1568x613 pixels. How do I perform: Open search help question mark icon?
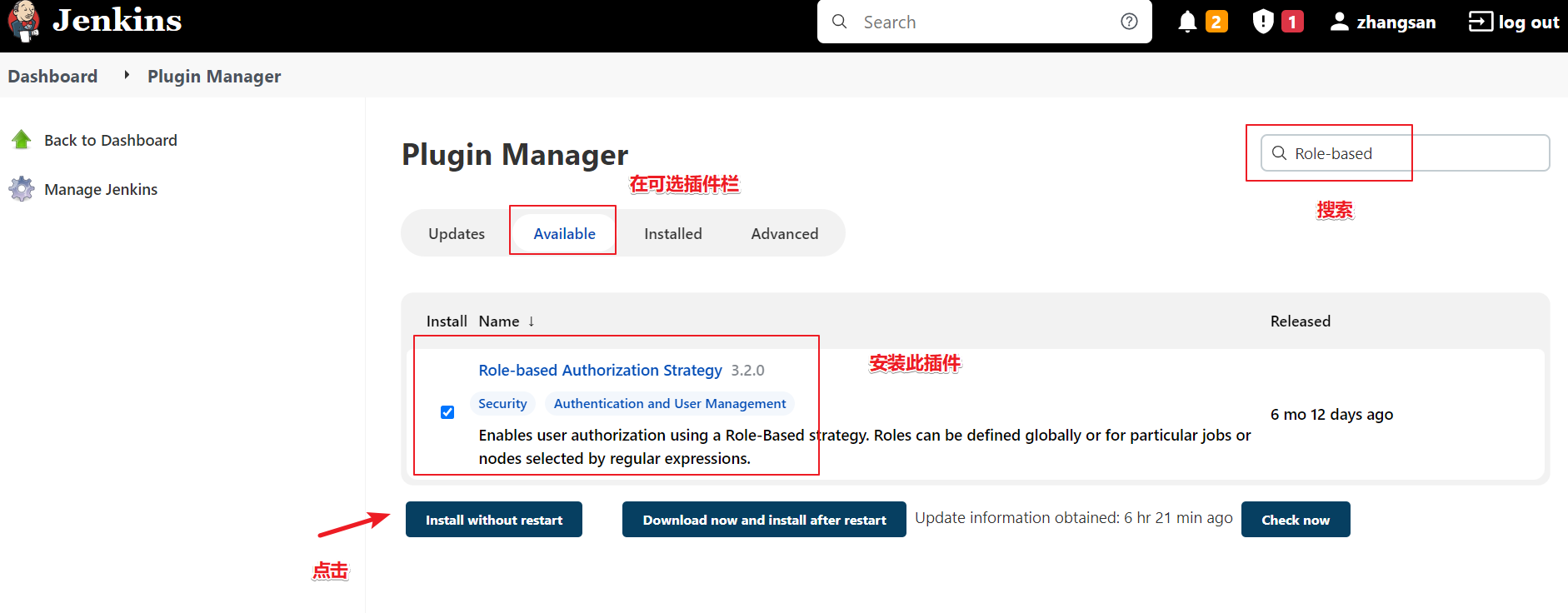[1129, 22]
